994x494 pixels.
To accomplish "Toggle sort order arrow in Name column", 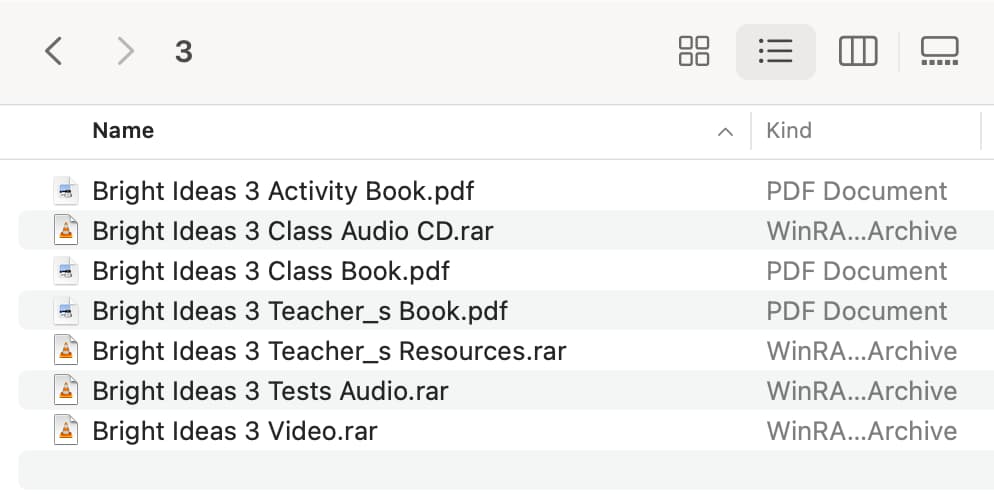I will tap(725, 132).
